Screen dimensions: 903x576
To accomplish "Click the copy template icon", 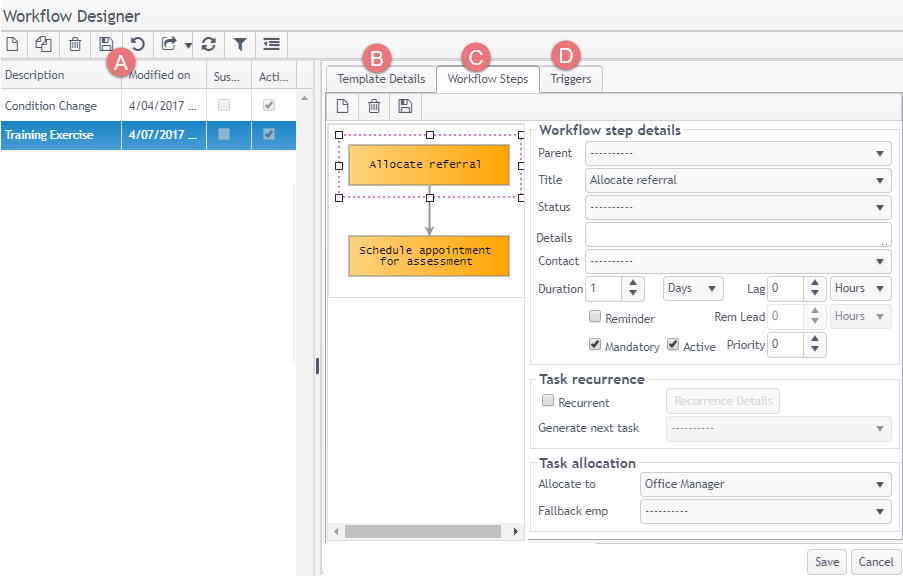I will coord(44,44).
